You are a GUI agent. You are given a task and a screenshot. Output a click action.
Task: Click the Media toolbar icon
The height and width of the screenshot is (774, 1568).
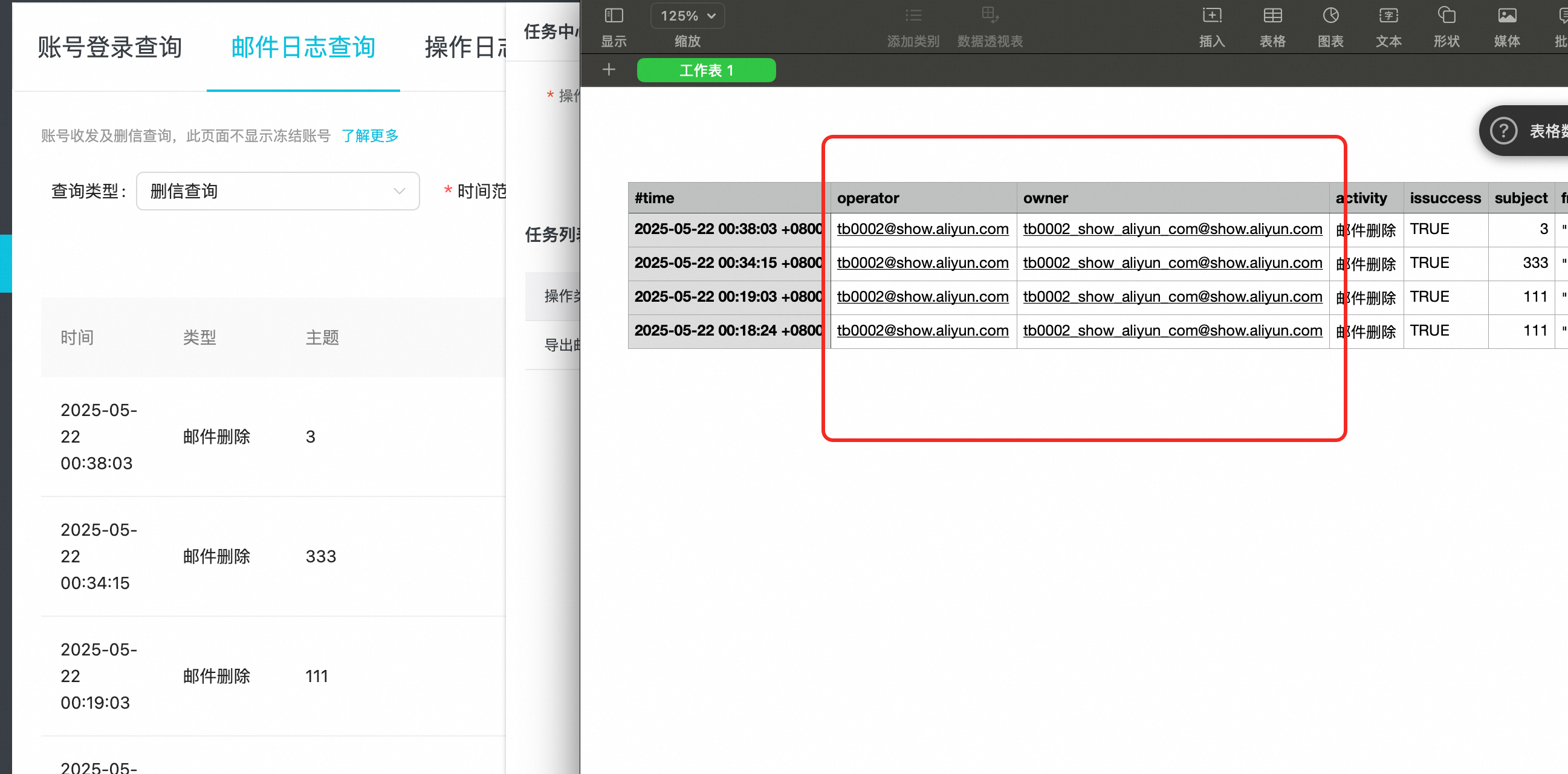1507,16
